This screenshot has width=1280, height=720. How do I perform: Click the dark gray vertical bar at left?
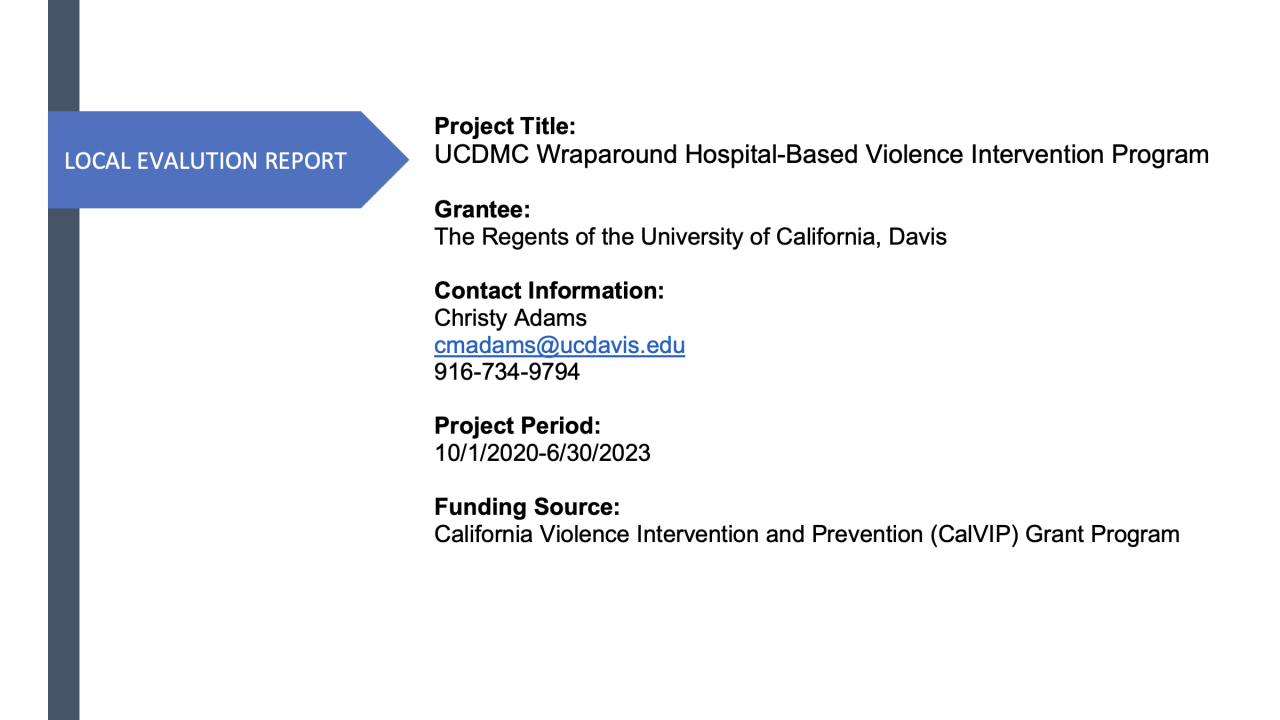63,450
